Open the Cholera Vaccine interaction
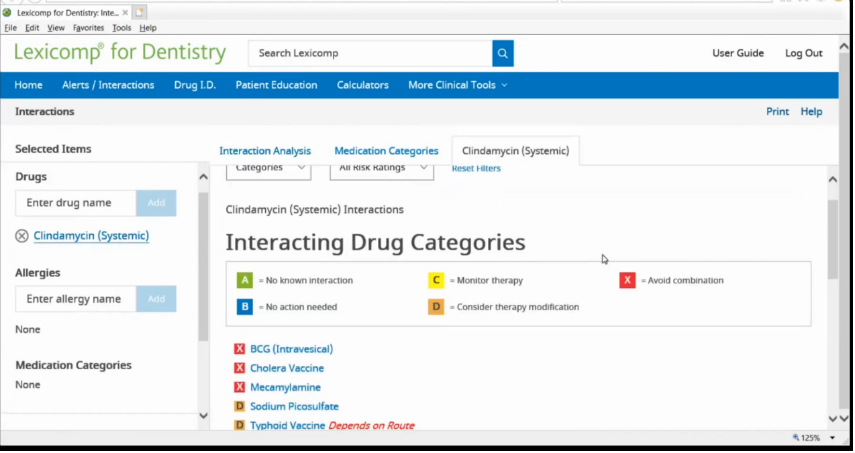This screenshot has height=453, width=855. [287, 368]
